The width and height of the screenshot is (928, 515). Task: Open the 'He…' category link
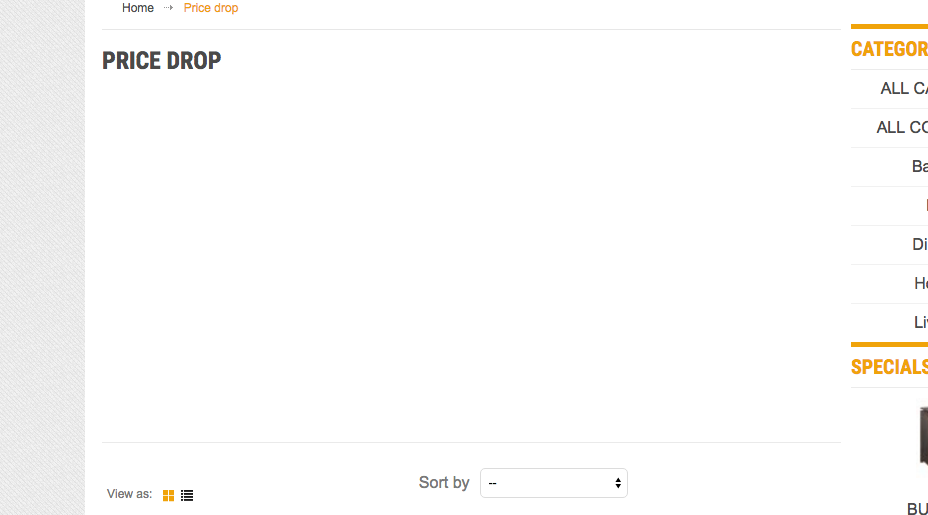pyautogui.click(x=920, y=284)
